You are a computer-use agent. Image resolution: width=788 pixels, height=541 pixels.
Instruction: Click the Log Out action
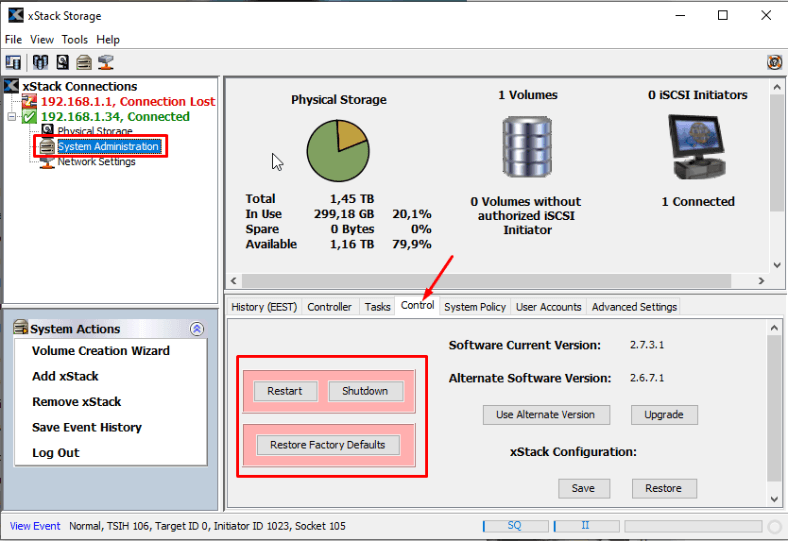coord(56,453)
